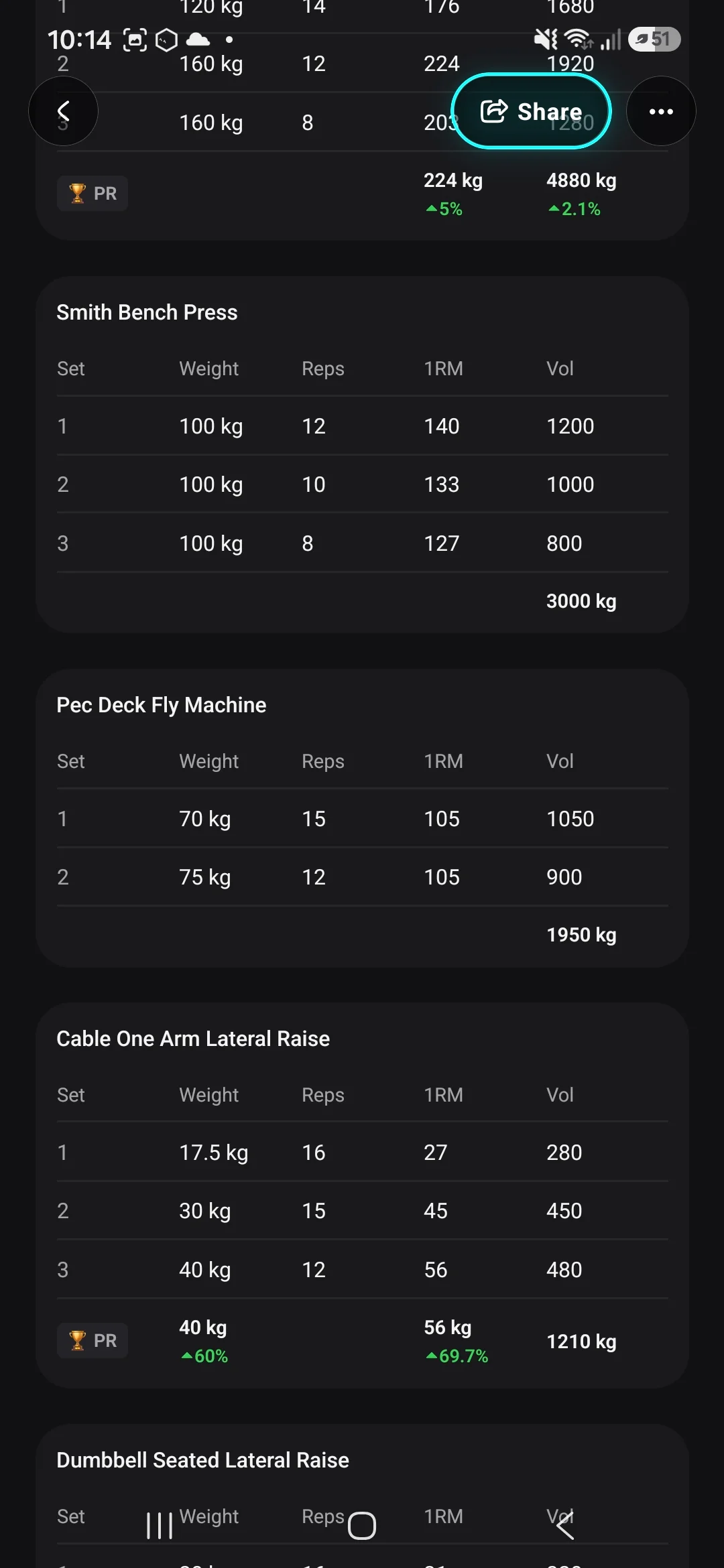Tap the PR trophy badge under Cable Lateral Raise

[93, 1341]
